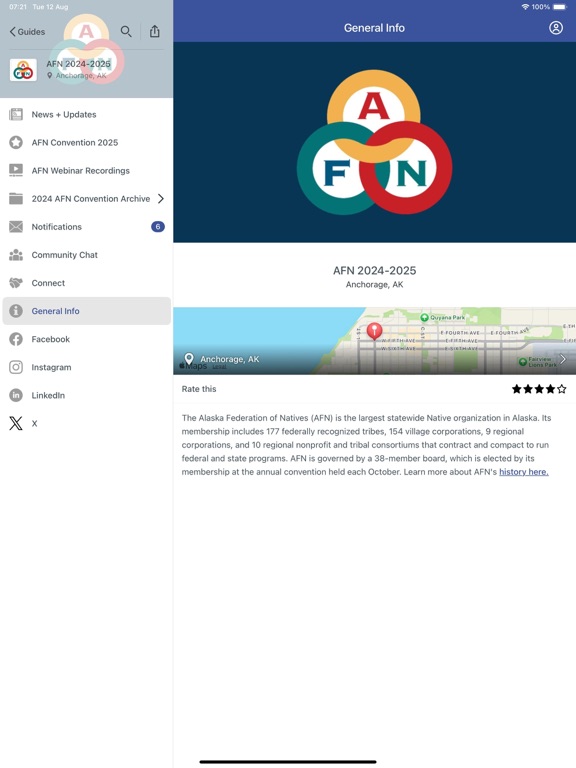The image size is (576, 768).
Task: Open the Connect label
Action: 48,283
